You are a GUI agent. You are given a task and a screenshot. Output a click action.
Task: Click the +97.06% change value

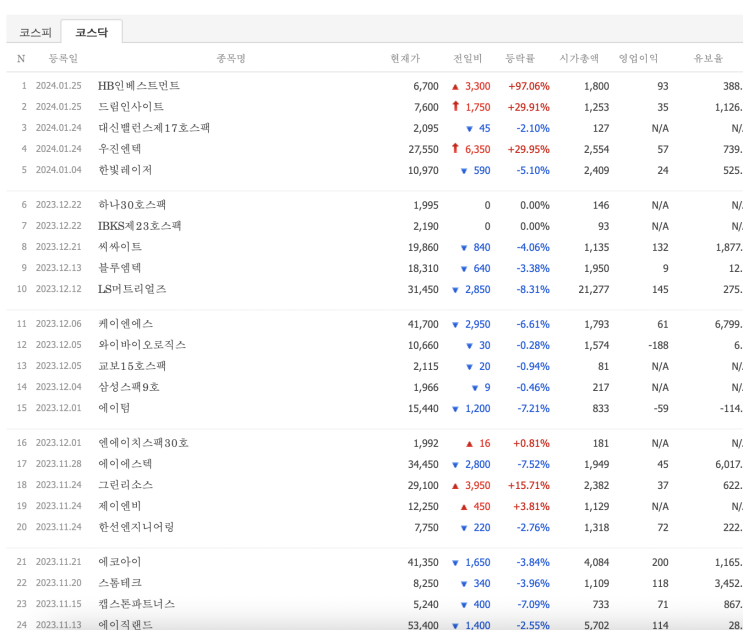pos(528,86)
